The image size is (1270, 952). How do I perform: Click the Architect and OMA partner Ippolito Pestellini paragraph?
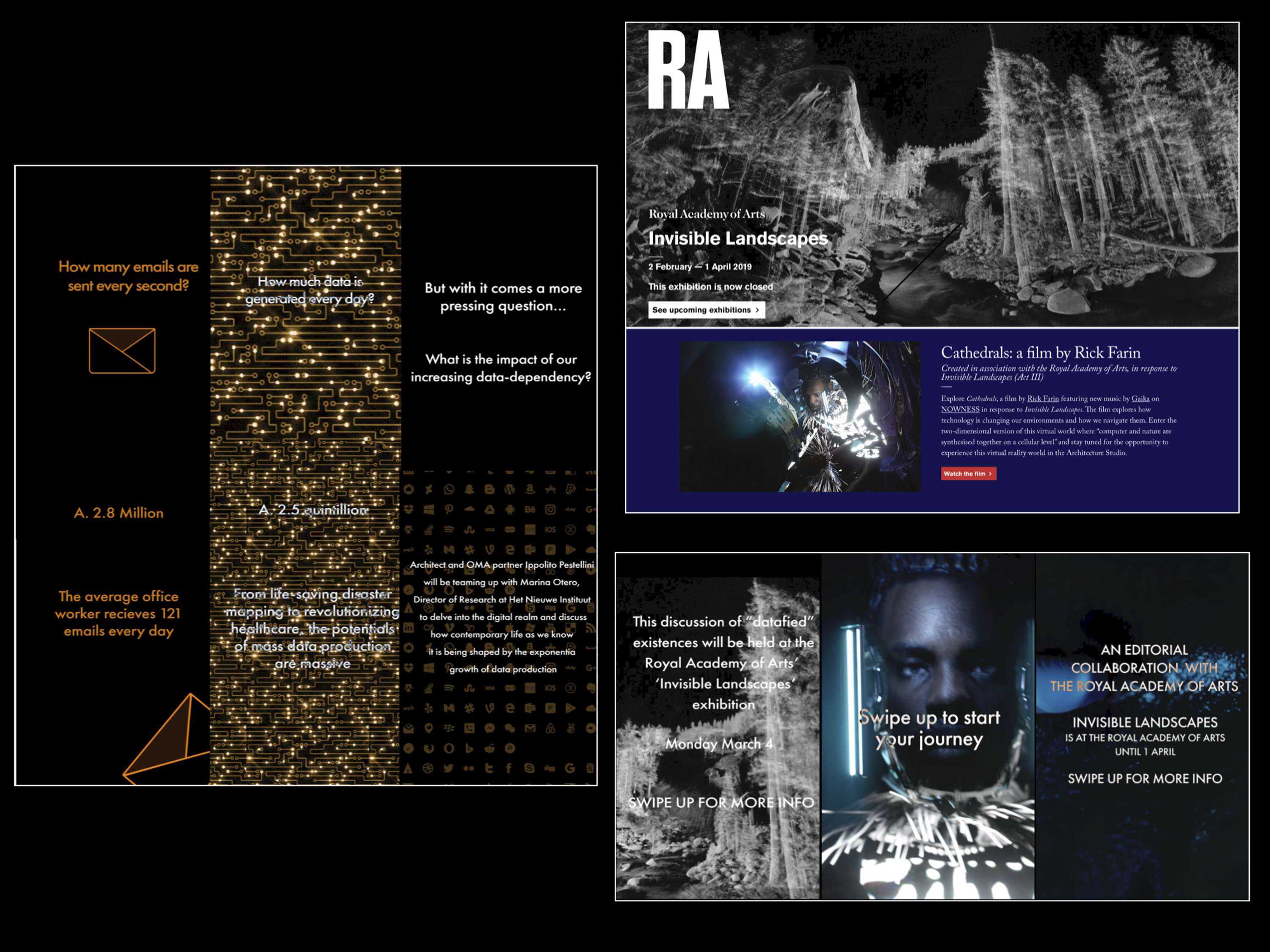(502, 617)
